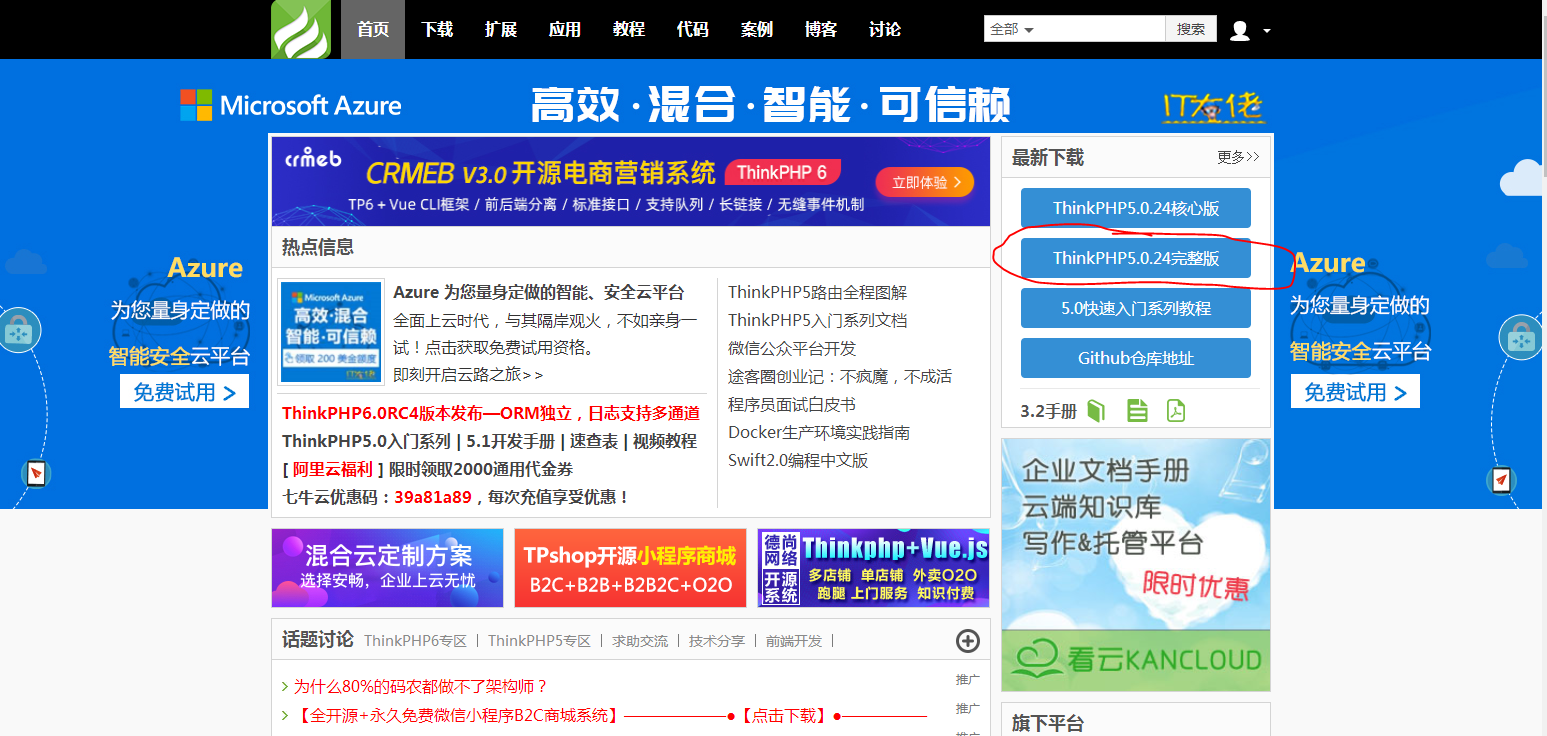Open the green book 3.2 manual icon
1547x736 pixels.
[1096, 410]
